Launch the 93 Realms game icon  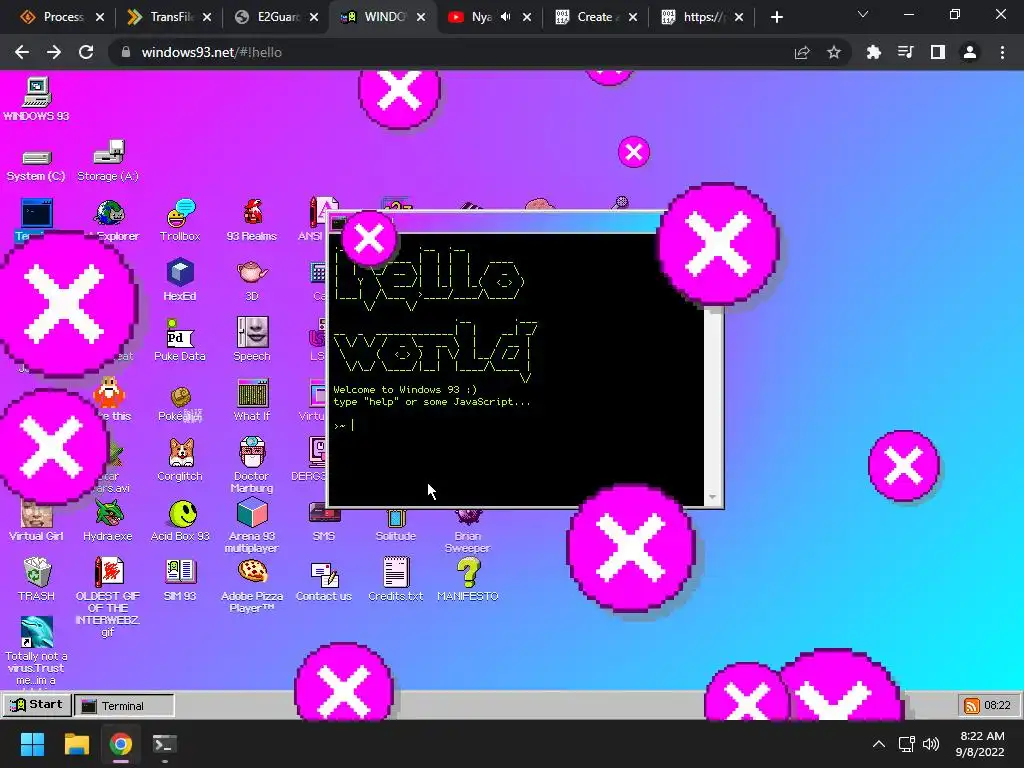(252, 220)
